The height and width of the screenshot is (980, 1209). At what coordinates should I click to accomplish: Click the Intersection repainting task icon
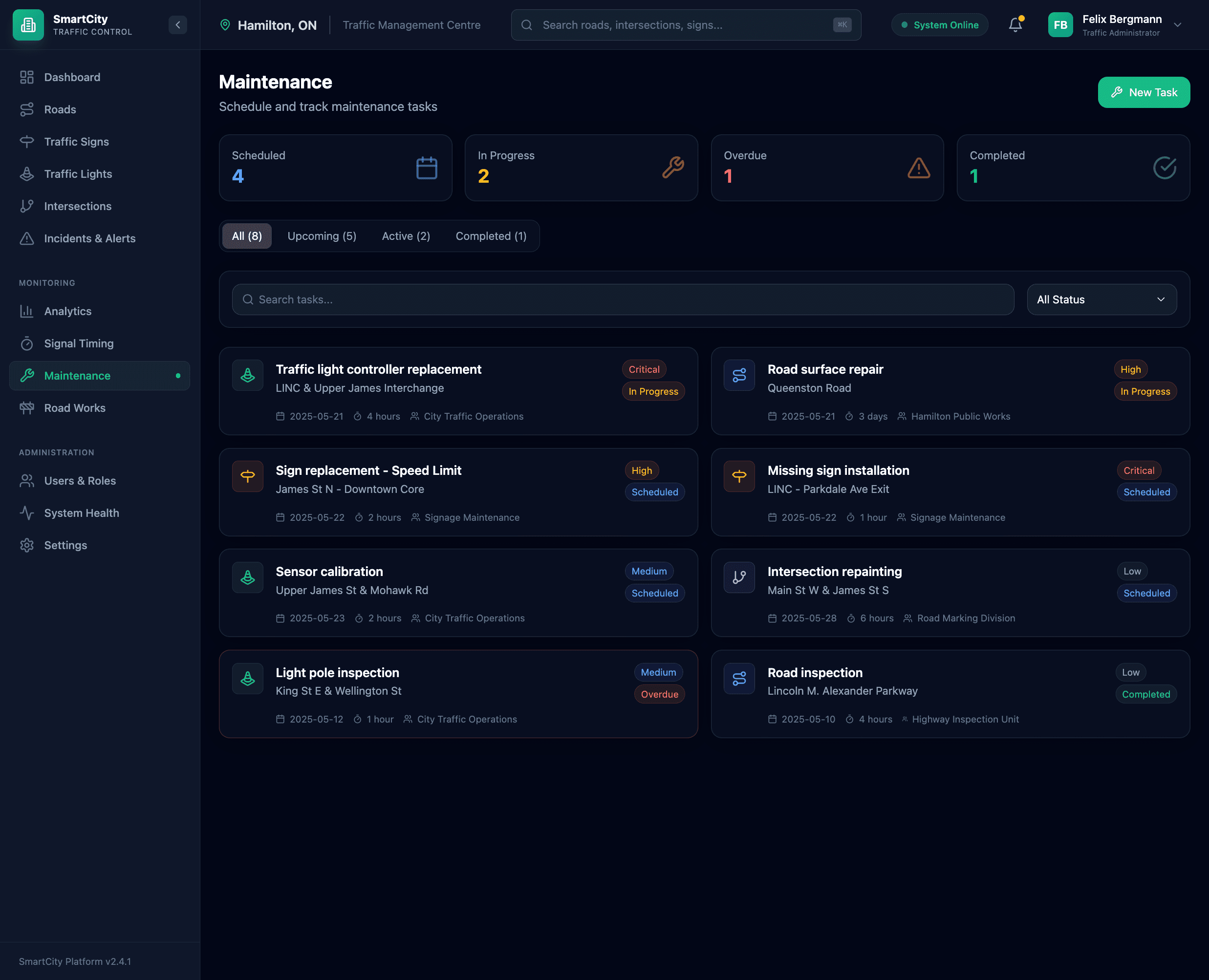coord(738,577)
